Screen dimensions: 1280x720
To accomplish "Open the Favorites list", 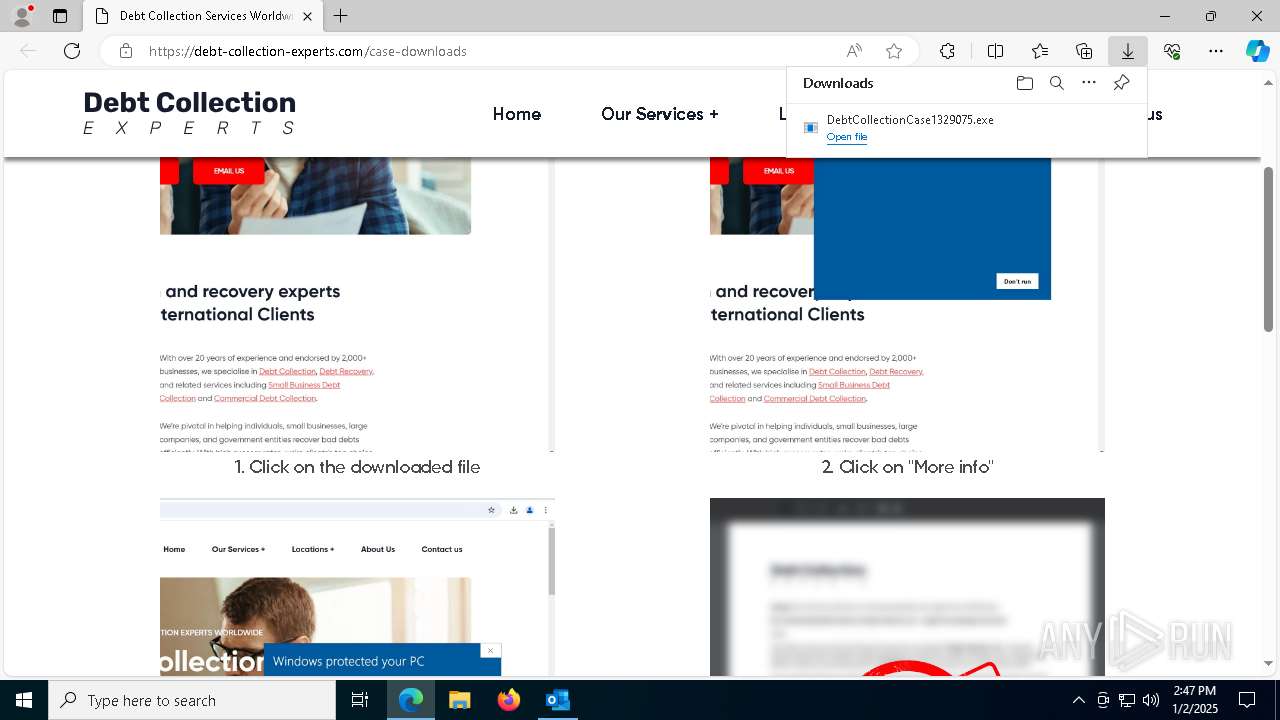I will click(x=1040, y=51).
